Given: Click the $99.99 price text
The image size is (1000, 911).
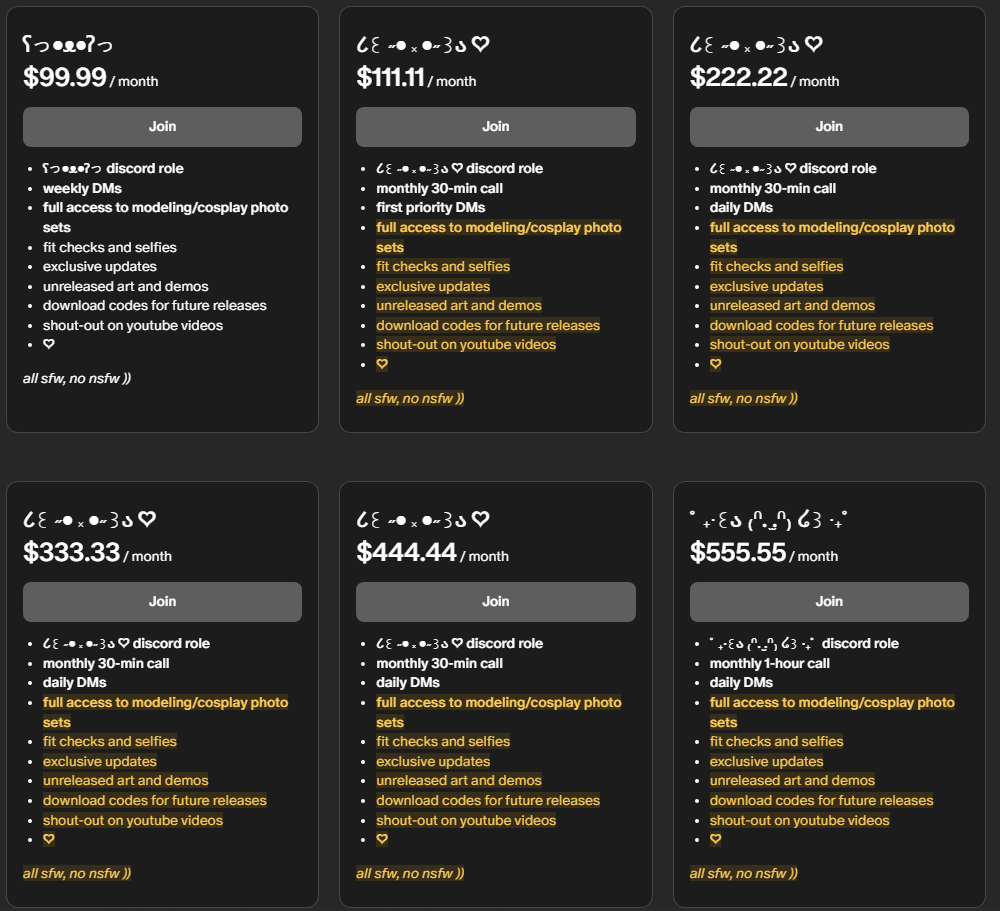Looking at the screenshot, I should [64, 77].
